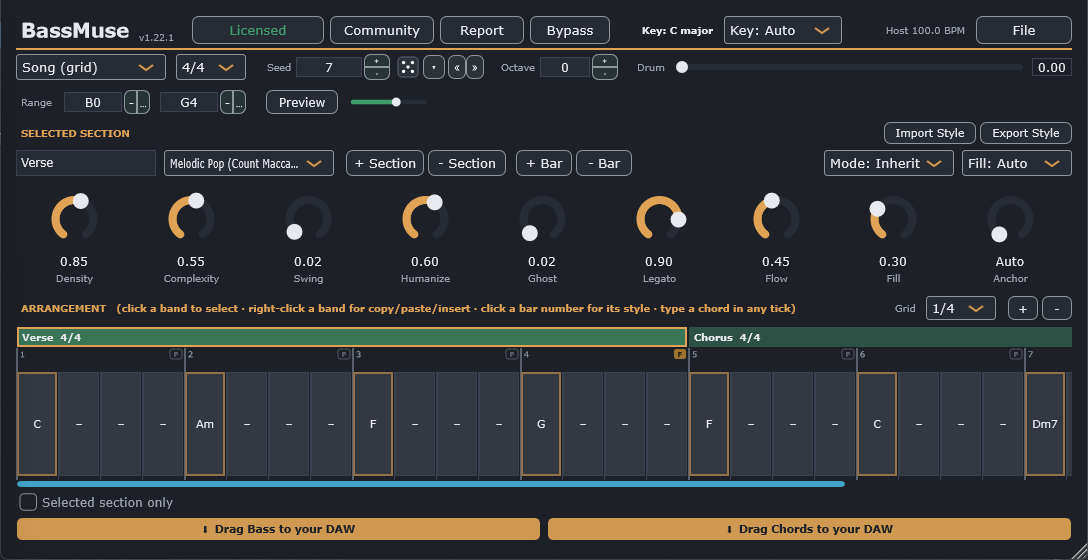Open the Community button
Viewport: 1088px width, 560px height.
pyautogui.click(x=382, y=31)
